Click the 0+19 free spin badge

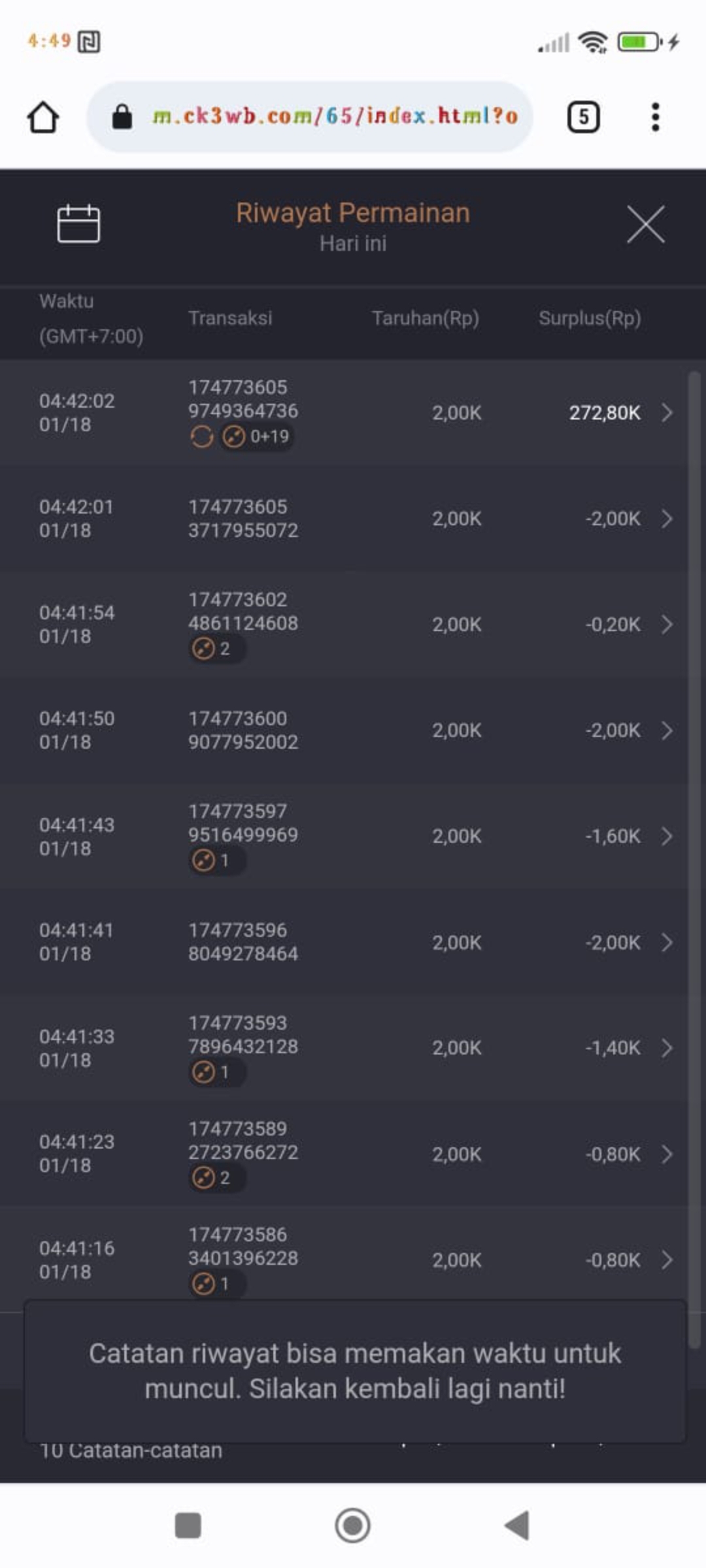point(257,436)
